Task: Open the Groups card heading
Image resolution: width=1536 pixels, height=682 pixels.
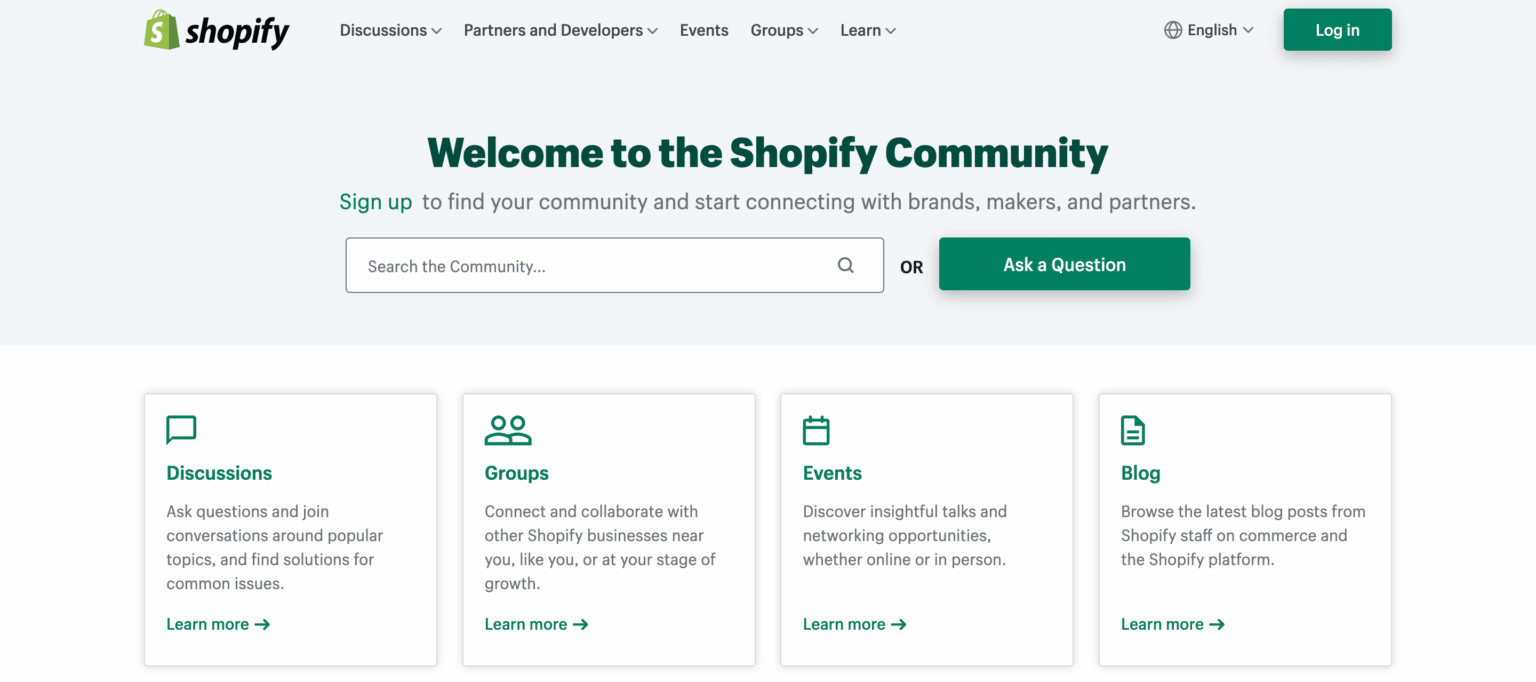Action: pyautogui.click(x=517, y=473)
